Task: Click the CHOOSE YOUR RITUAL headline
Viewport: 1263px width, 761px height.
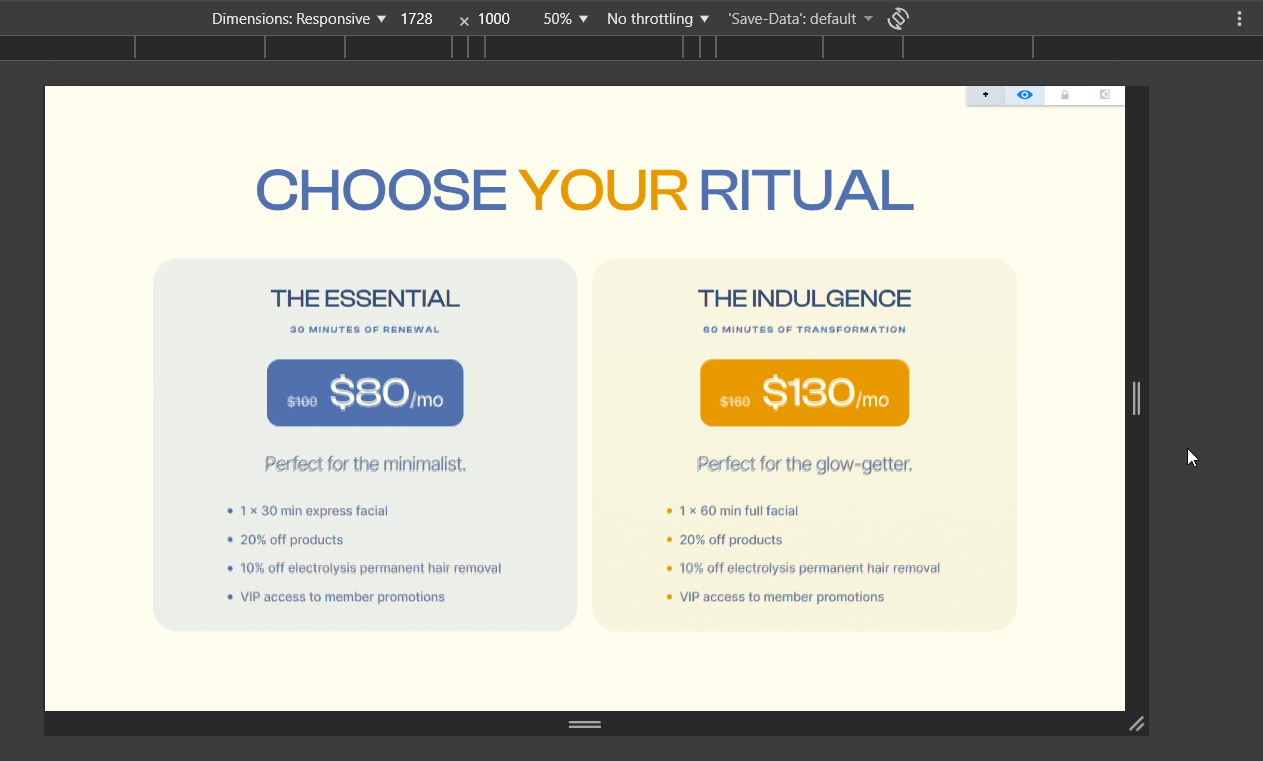Action: click(585, 190)
